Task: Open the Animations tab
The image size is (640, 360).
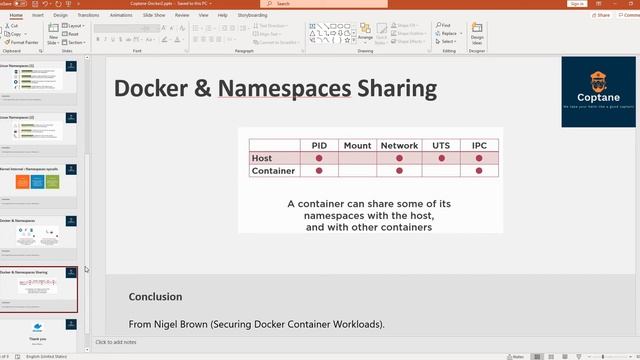Action: point(121,15)
